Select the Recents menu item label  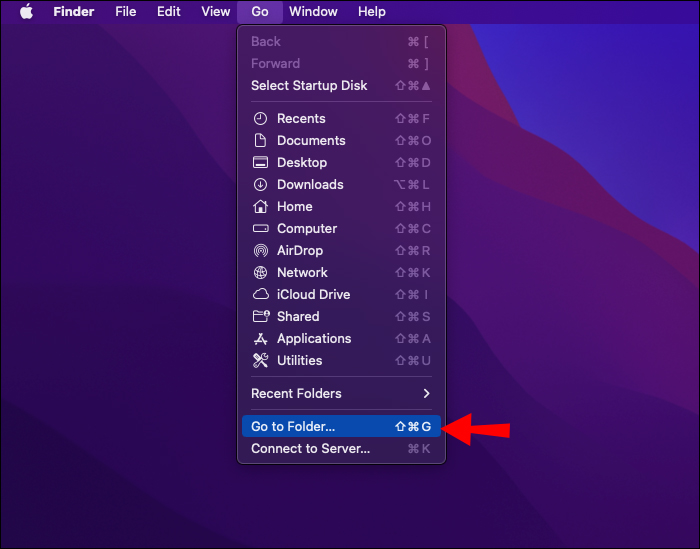[x=301, y=119]
